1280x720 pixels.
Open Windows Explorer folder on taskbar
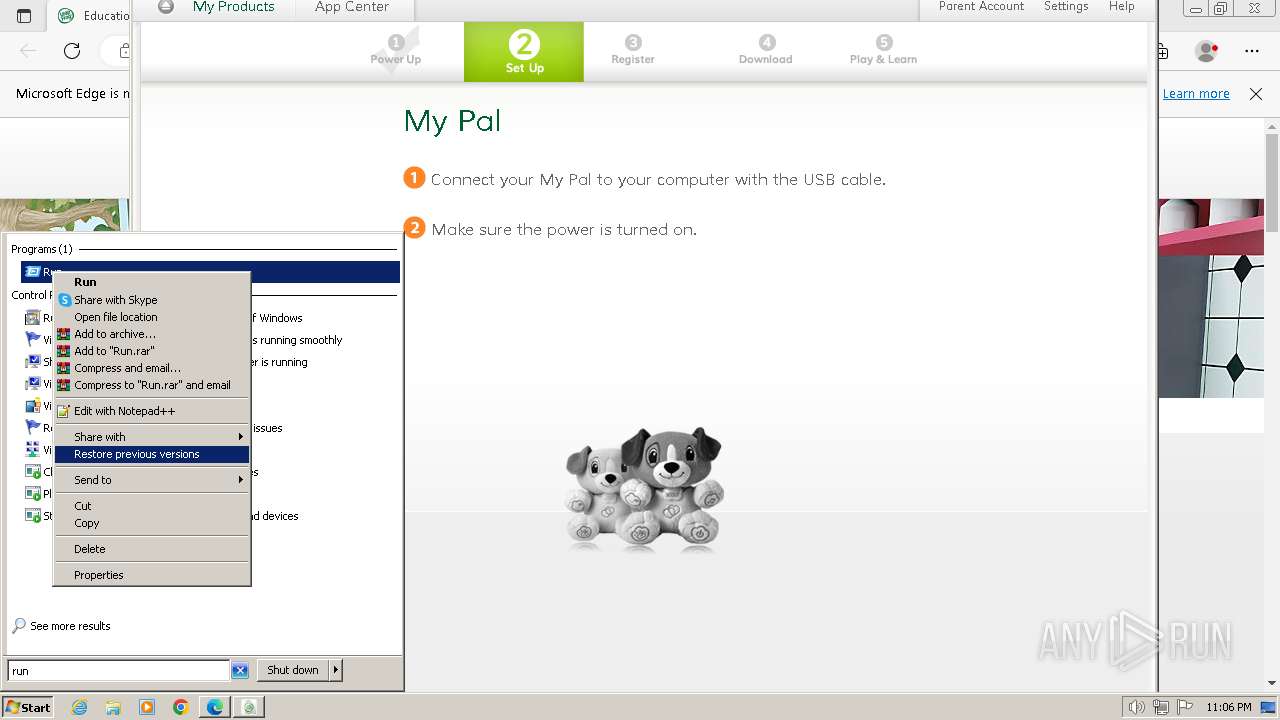(113, 707)
